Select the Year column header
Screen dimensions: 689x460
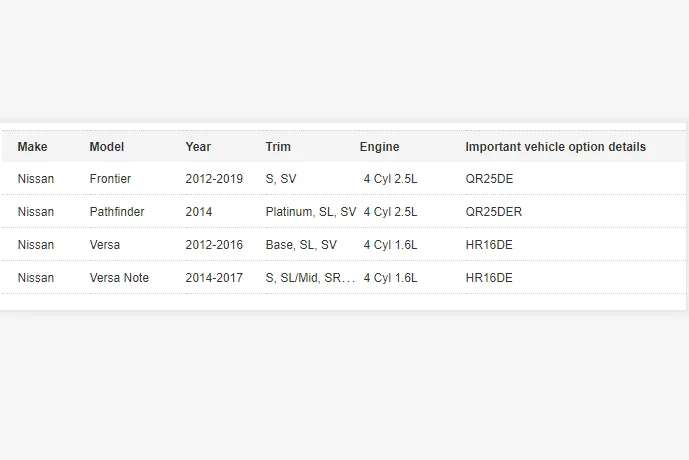198,147
